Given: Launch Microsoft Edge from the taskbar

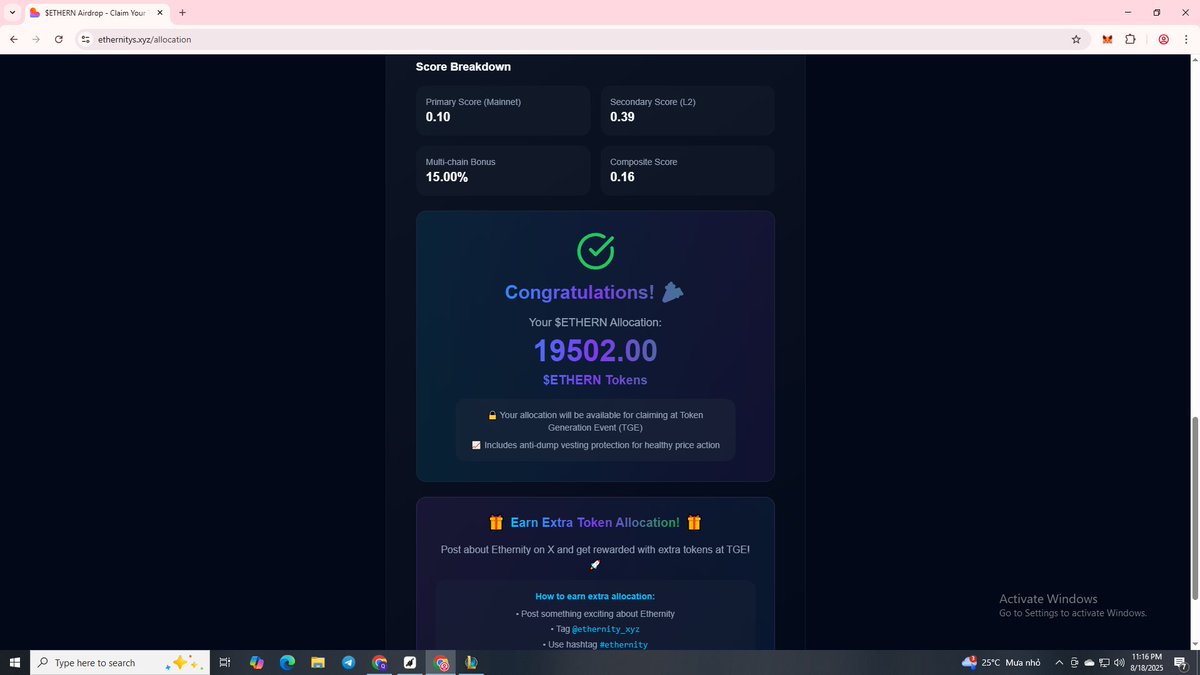Looking at the screenshot, I should (287, 662).
